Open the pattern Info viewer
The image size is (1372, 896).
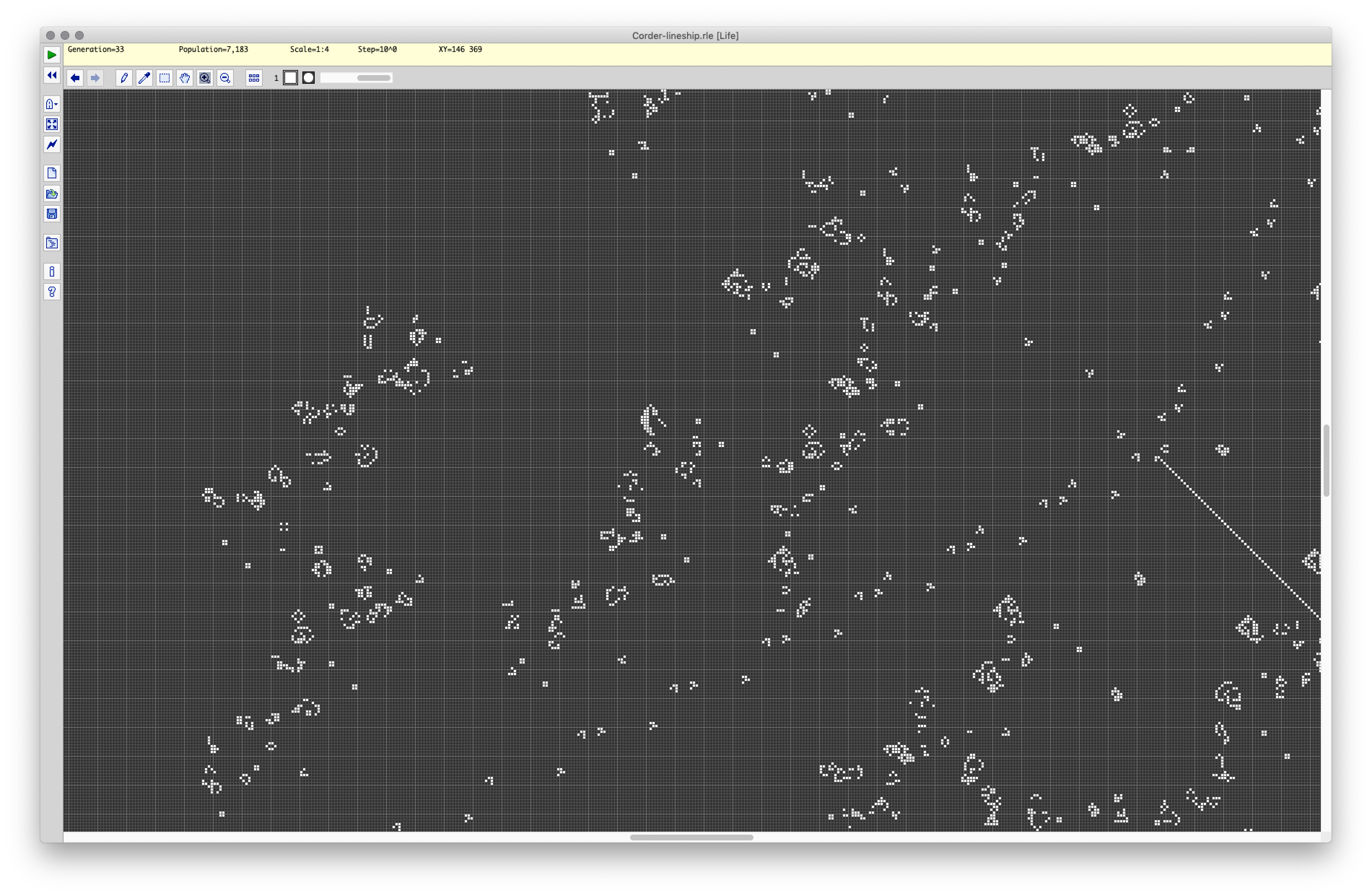pos(52,271)
